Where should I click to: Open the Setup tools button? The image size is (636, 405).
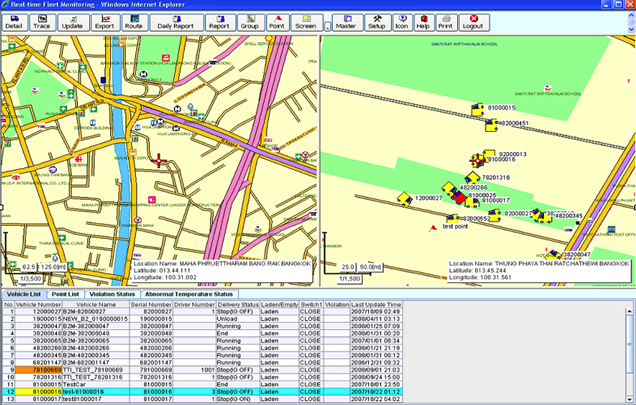pyautogui.click(x=377, y=22)
